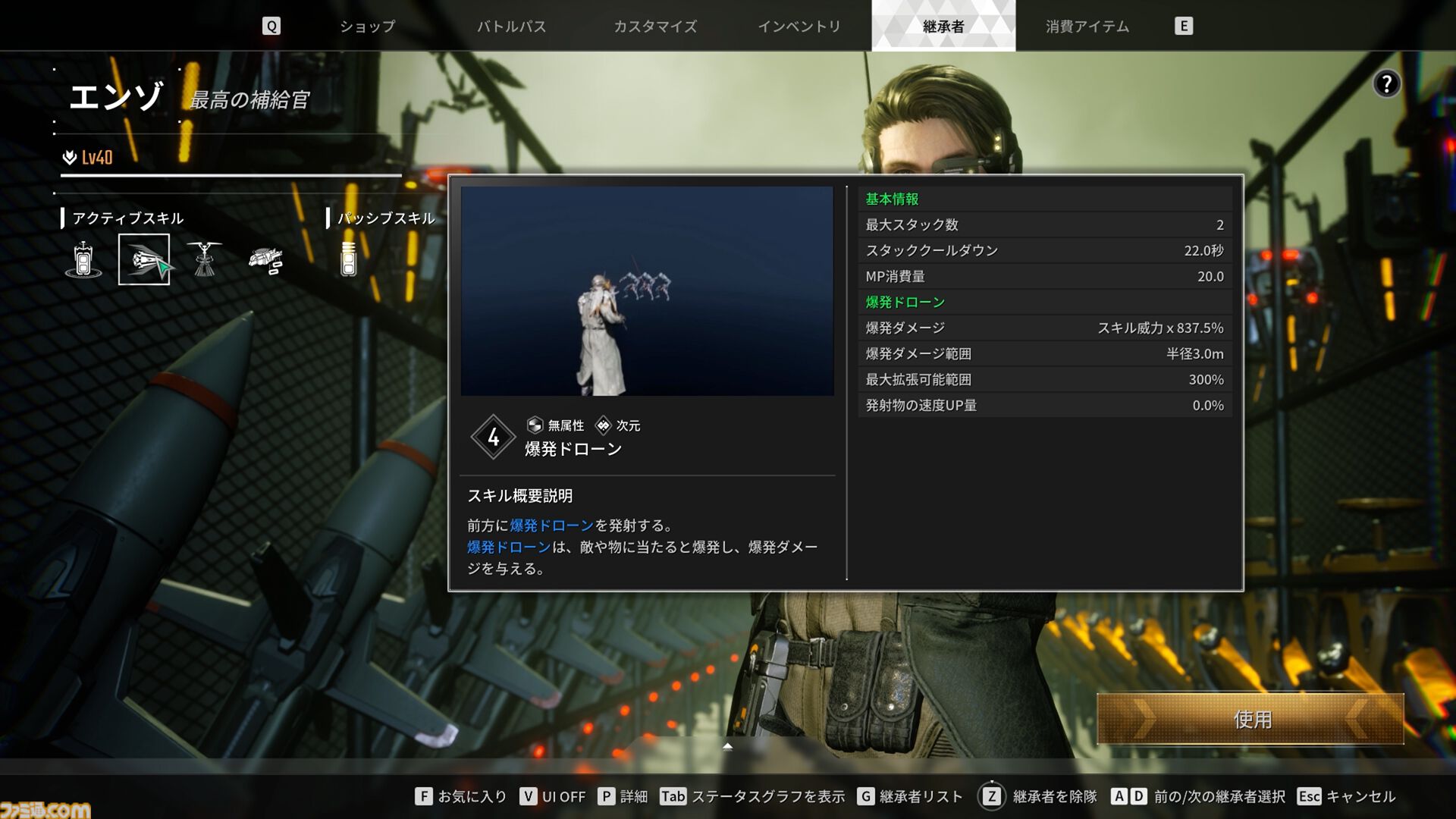This screenshot has width=1456, height=819.
Task: Open the help question mark icon
Action: (1386, 83)
